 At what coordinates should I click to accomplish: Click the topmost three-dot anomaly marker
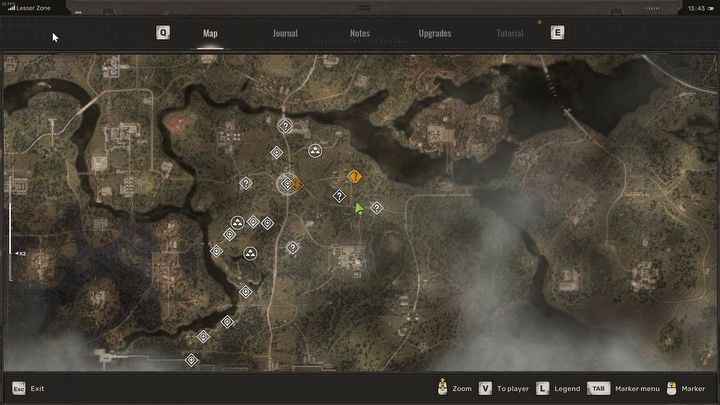[x=314, y=152]
